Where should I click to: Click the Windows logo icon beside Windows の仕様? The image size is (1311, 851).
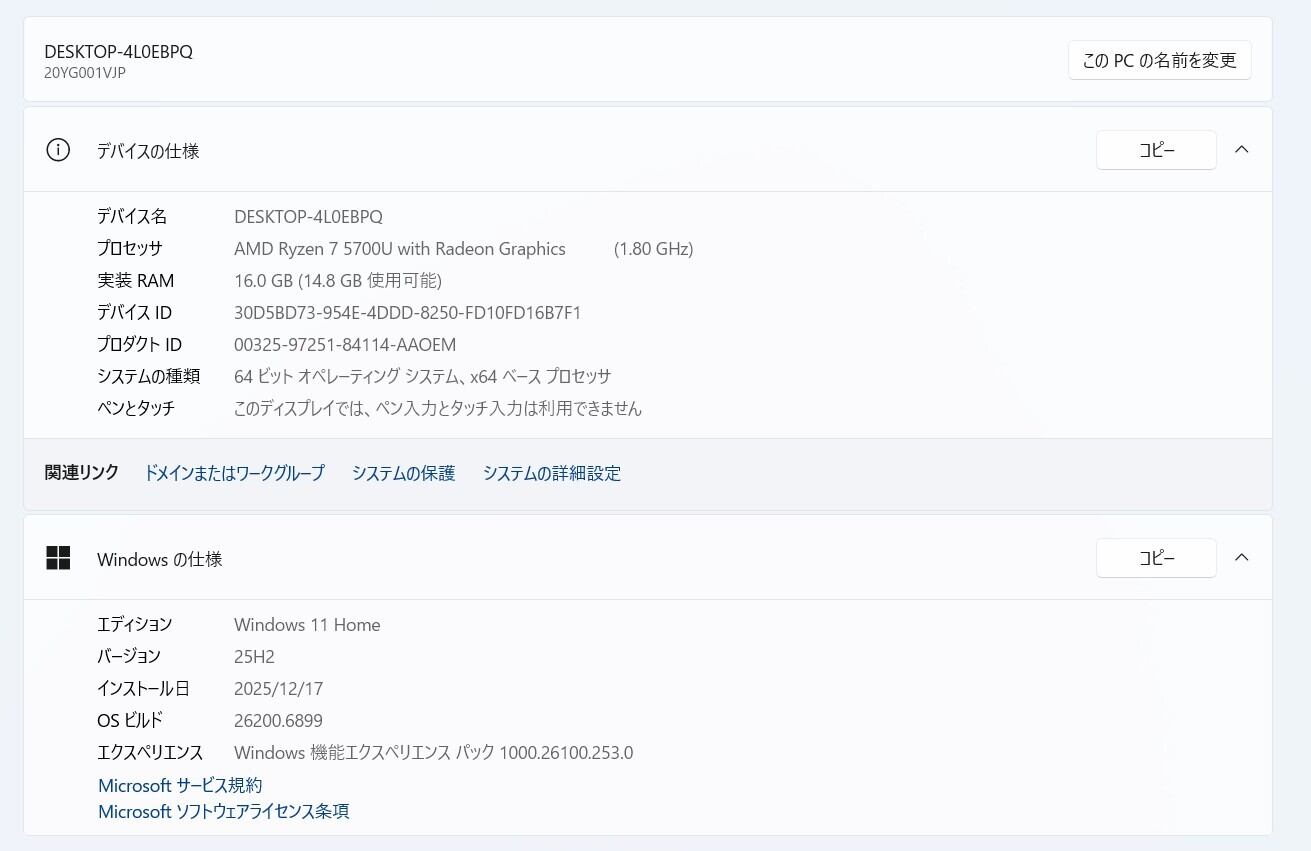58,558
